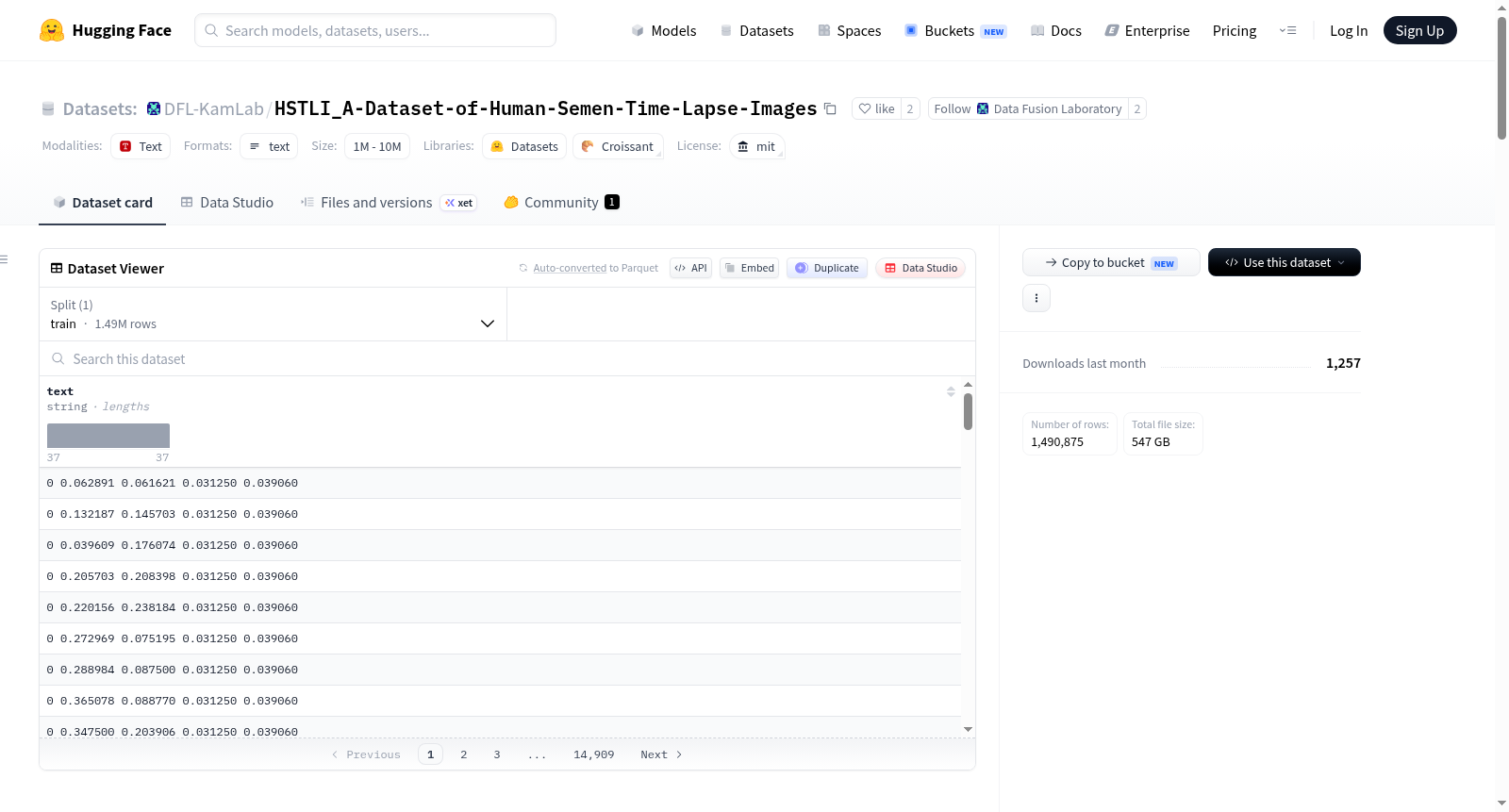Click the heart like button
This screenshot has height=812, width=1509.
[x=876, y=108]
